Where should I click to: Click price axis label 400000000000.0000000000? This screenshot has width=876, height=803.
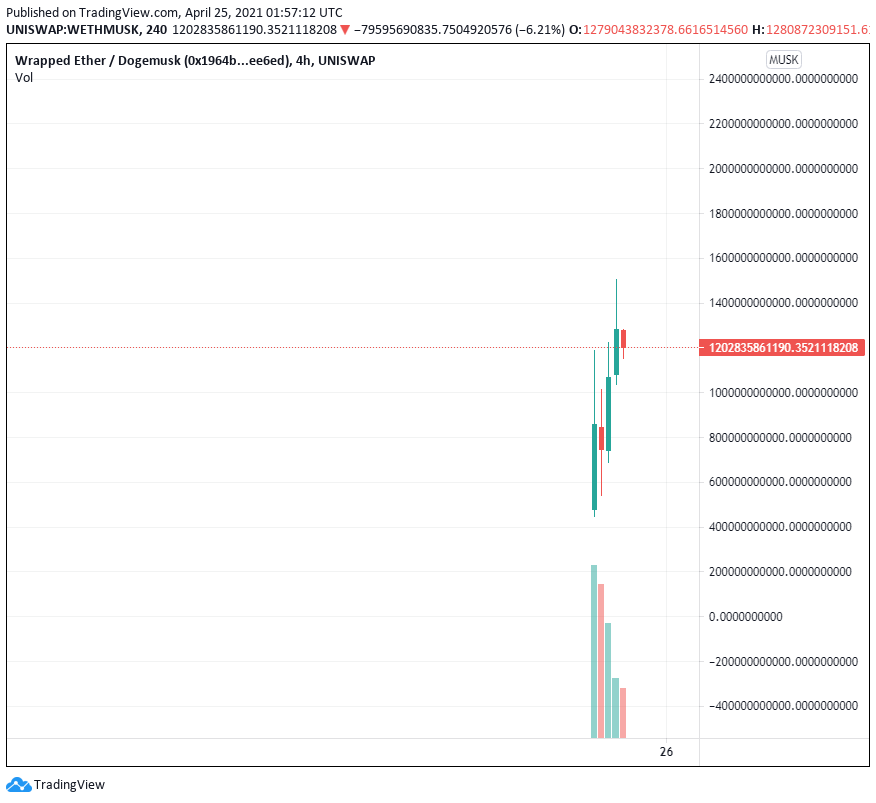pos(780,526)
